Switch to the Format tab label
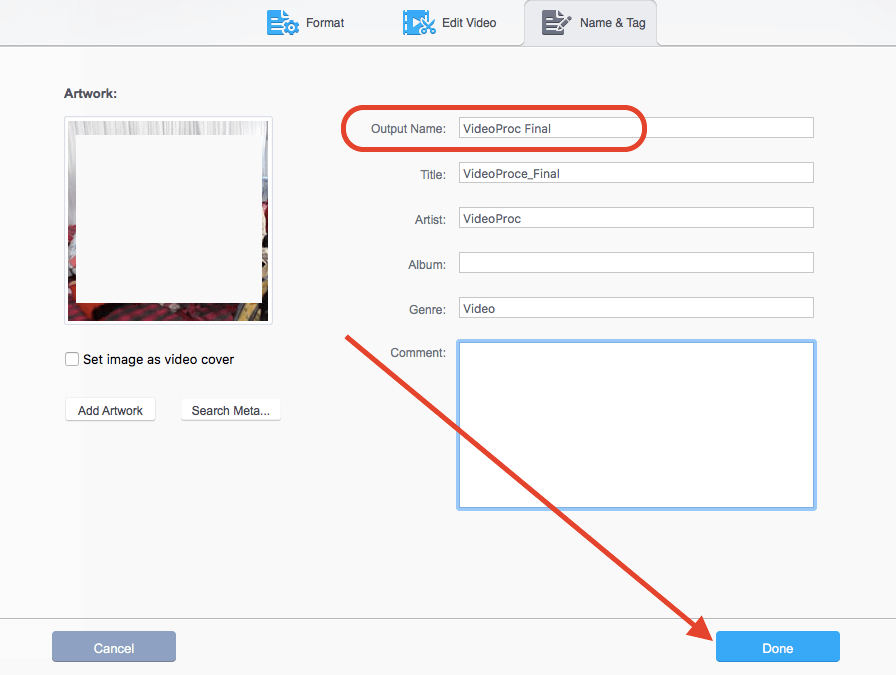 coord(325,23)
